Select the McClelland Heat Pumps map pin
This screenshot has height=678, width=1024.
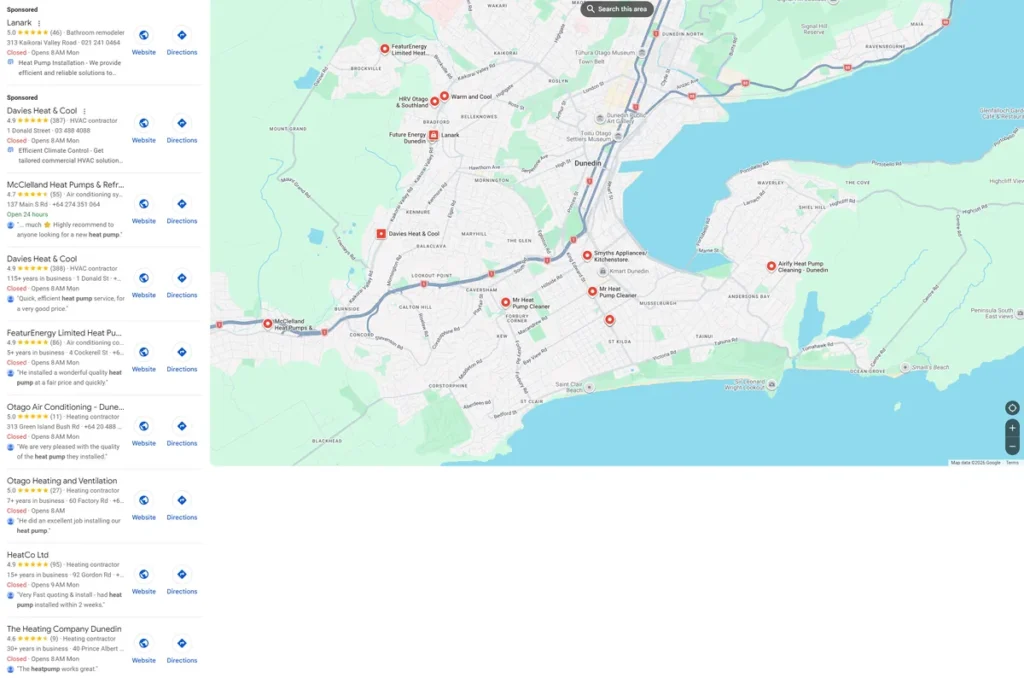268,323
